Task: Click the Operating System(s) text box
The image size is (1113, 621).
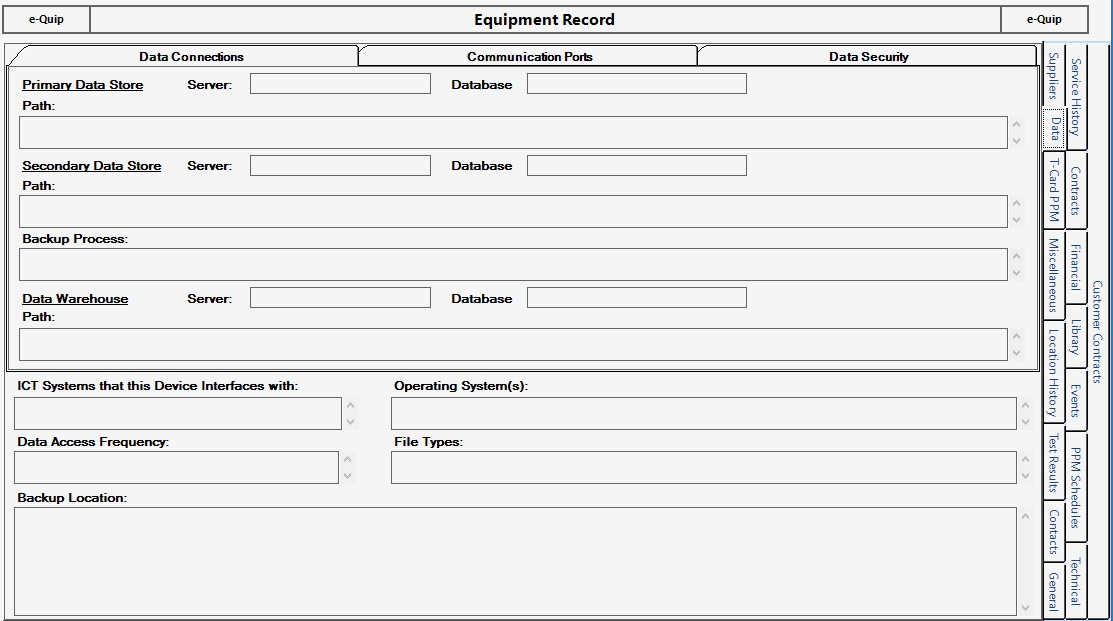Action: pos(703,413)
